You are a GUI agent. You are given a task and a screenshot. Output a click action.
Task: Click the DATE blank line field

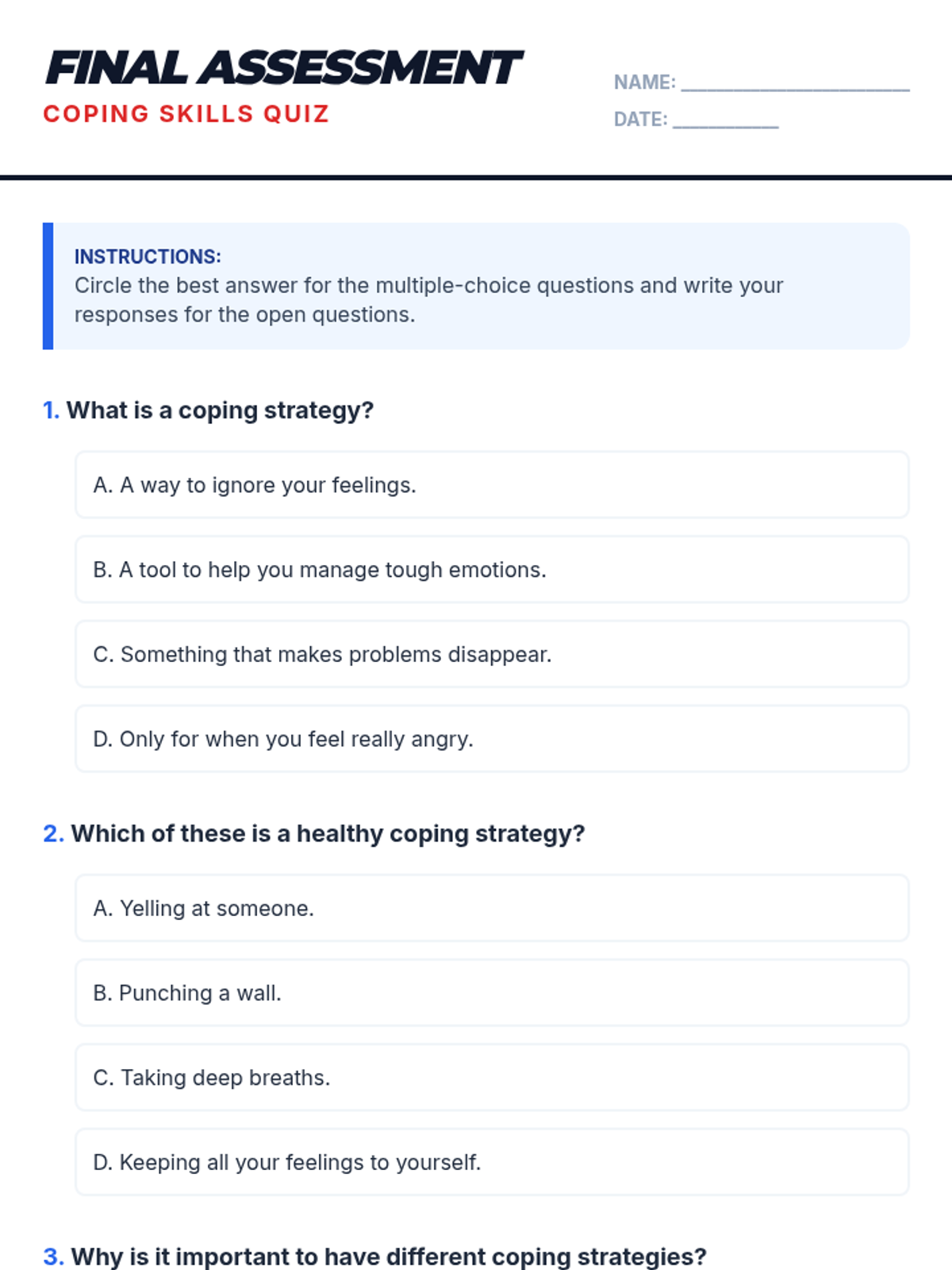725,120
